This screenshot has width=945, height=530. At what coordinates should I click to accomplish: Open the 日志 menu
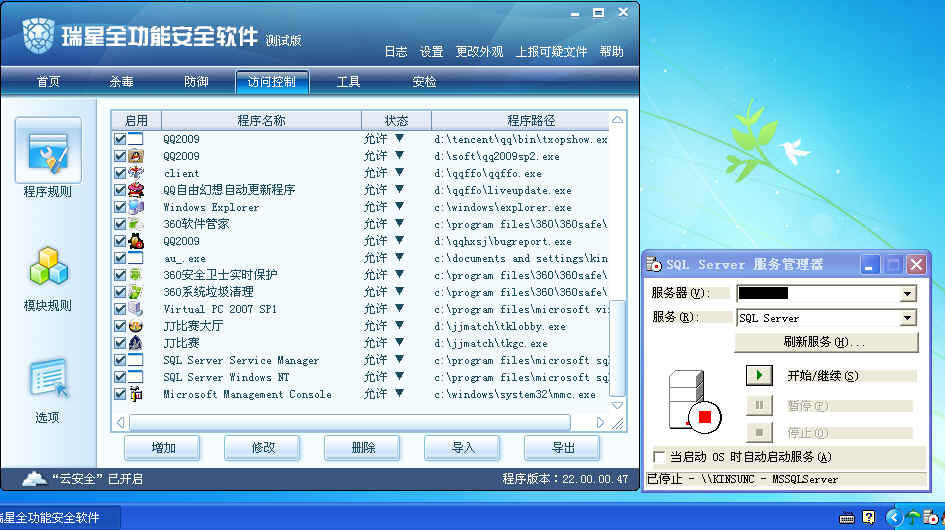tap(395, 52)
